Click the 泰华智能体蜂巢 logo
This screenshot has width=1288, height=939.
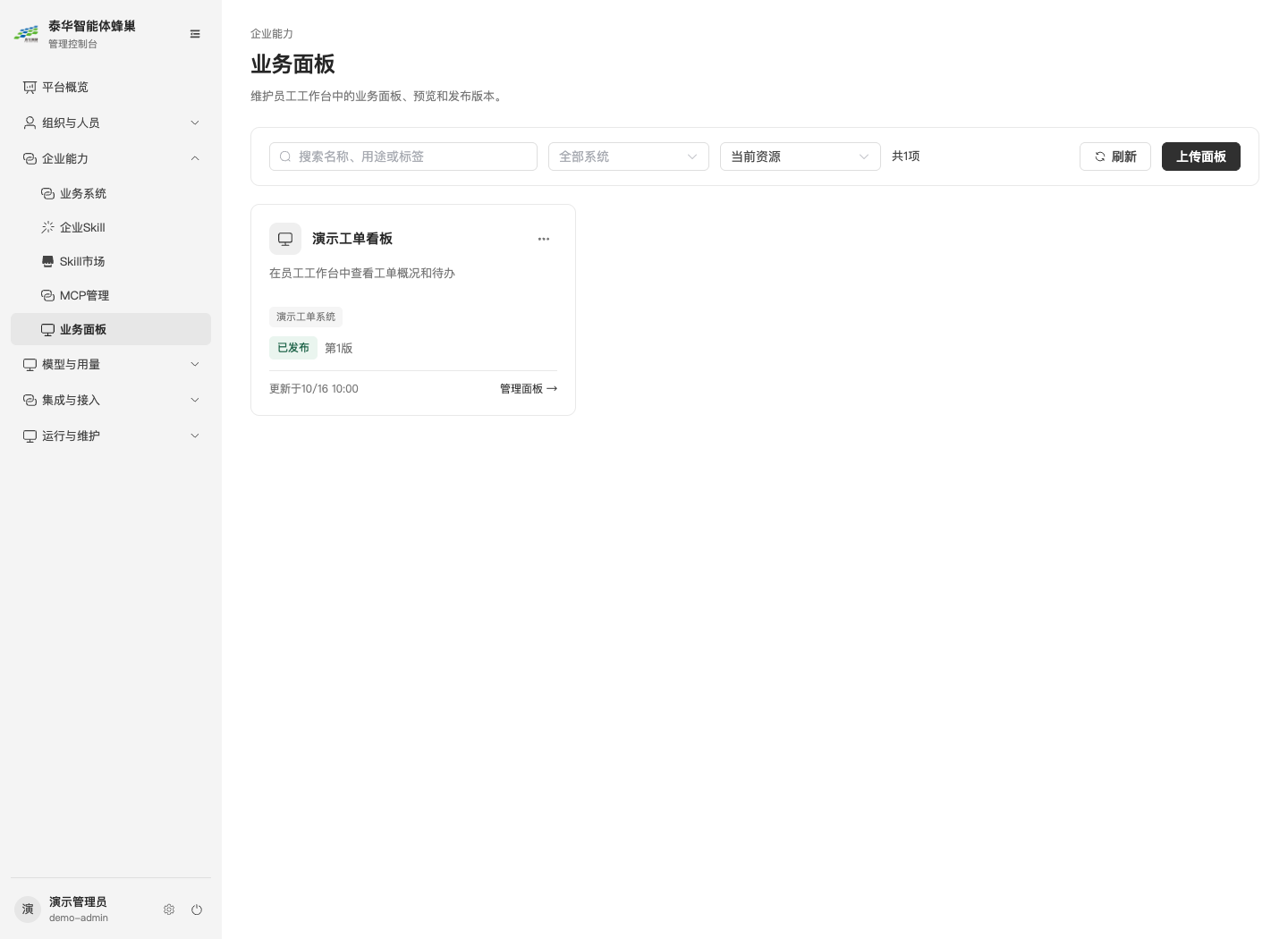coord(27,34)
